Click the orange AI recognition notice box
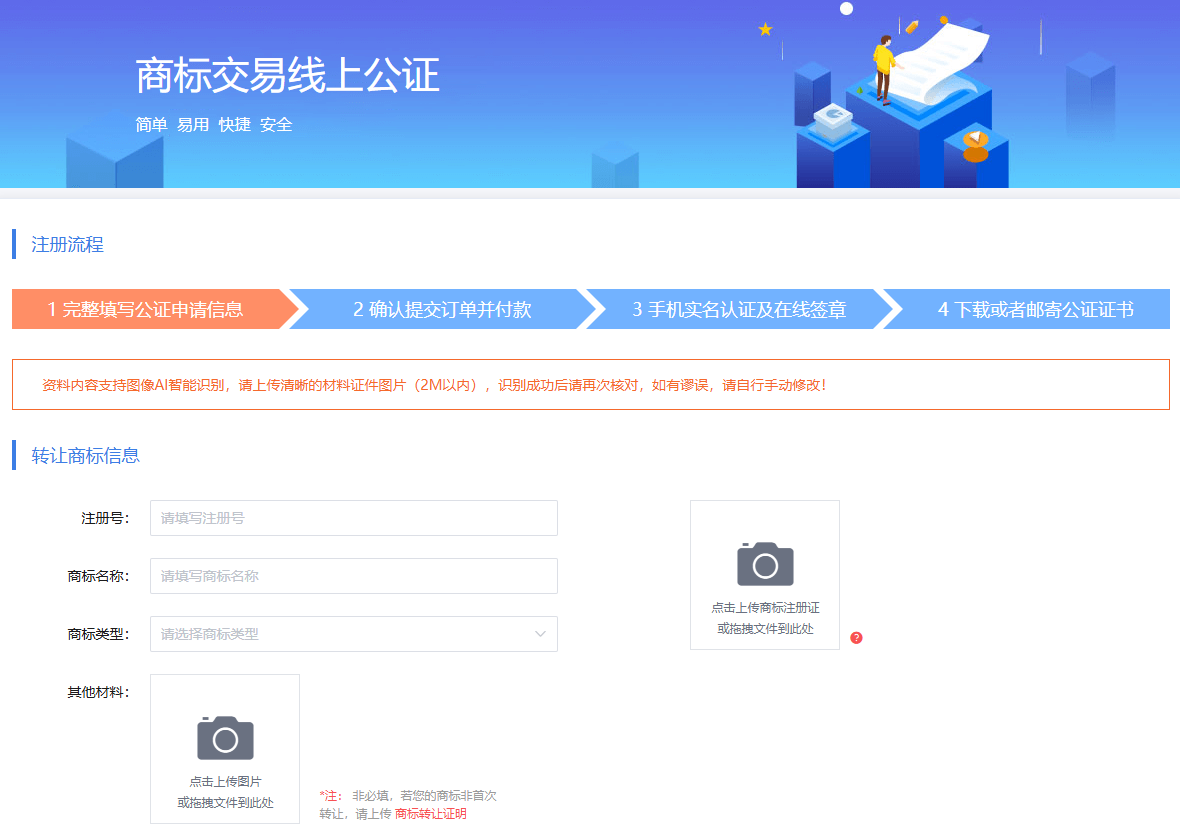Viewport: 1180px width, 826px height. click(590, 385)
